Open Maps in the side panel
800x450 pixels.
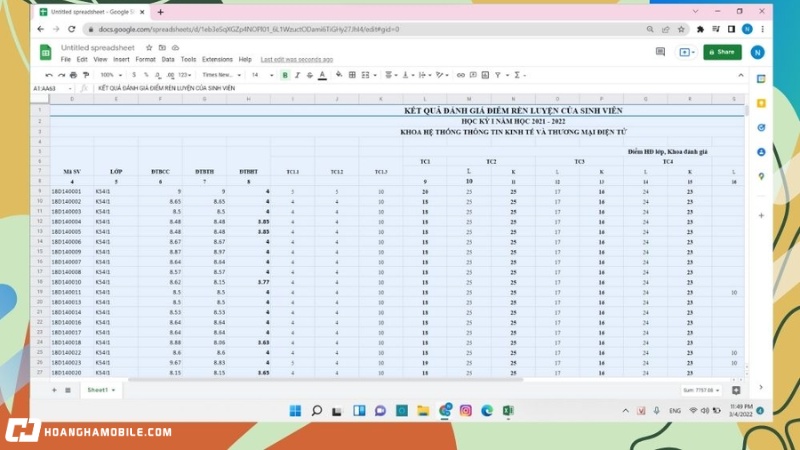pos(761,177)
